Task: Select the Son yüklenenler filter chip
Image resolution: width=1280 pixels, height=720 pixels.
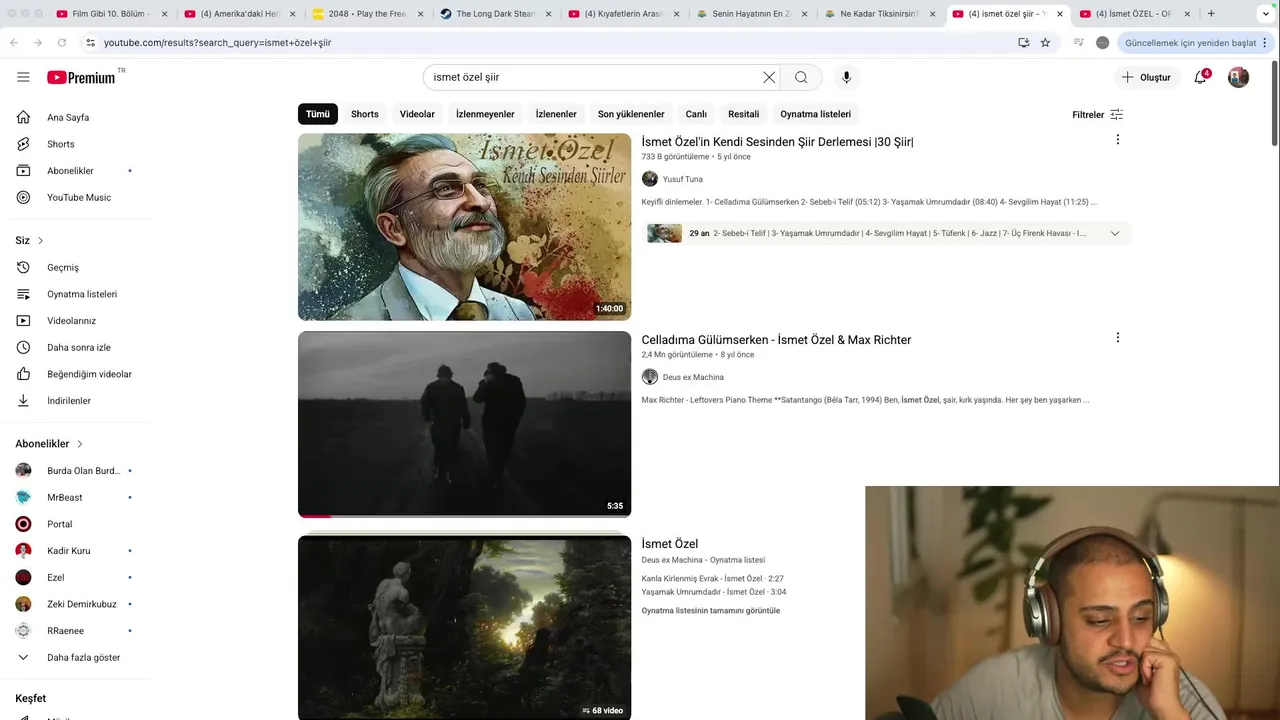Action: 631,114
